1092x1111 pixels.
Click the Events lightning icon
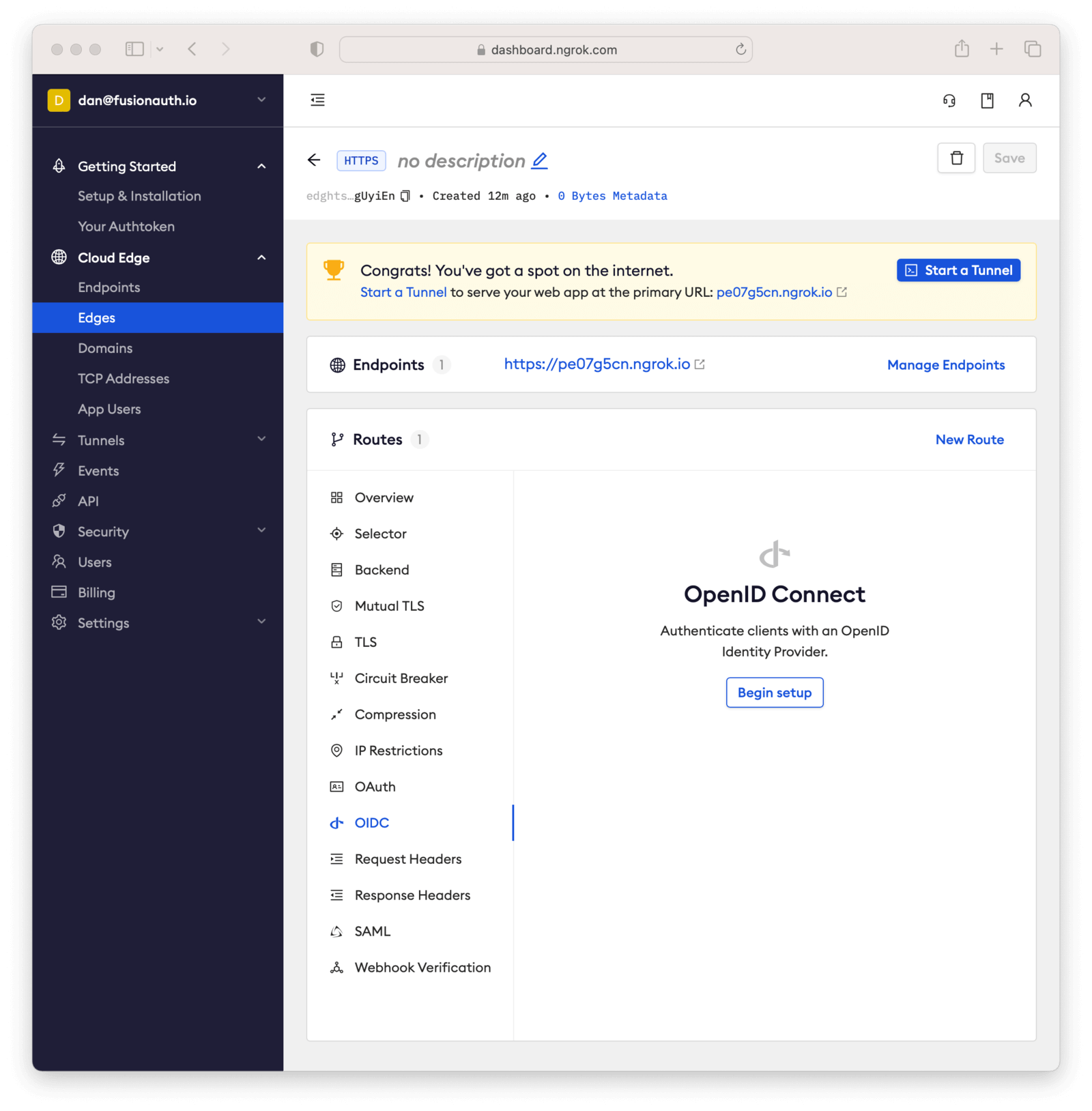[59, 470]
